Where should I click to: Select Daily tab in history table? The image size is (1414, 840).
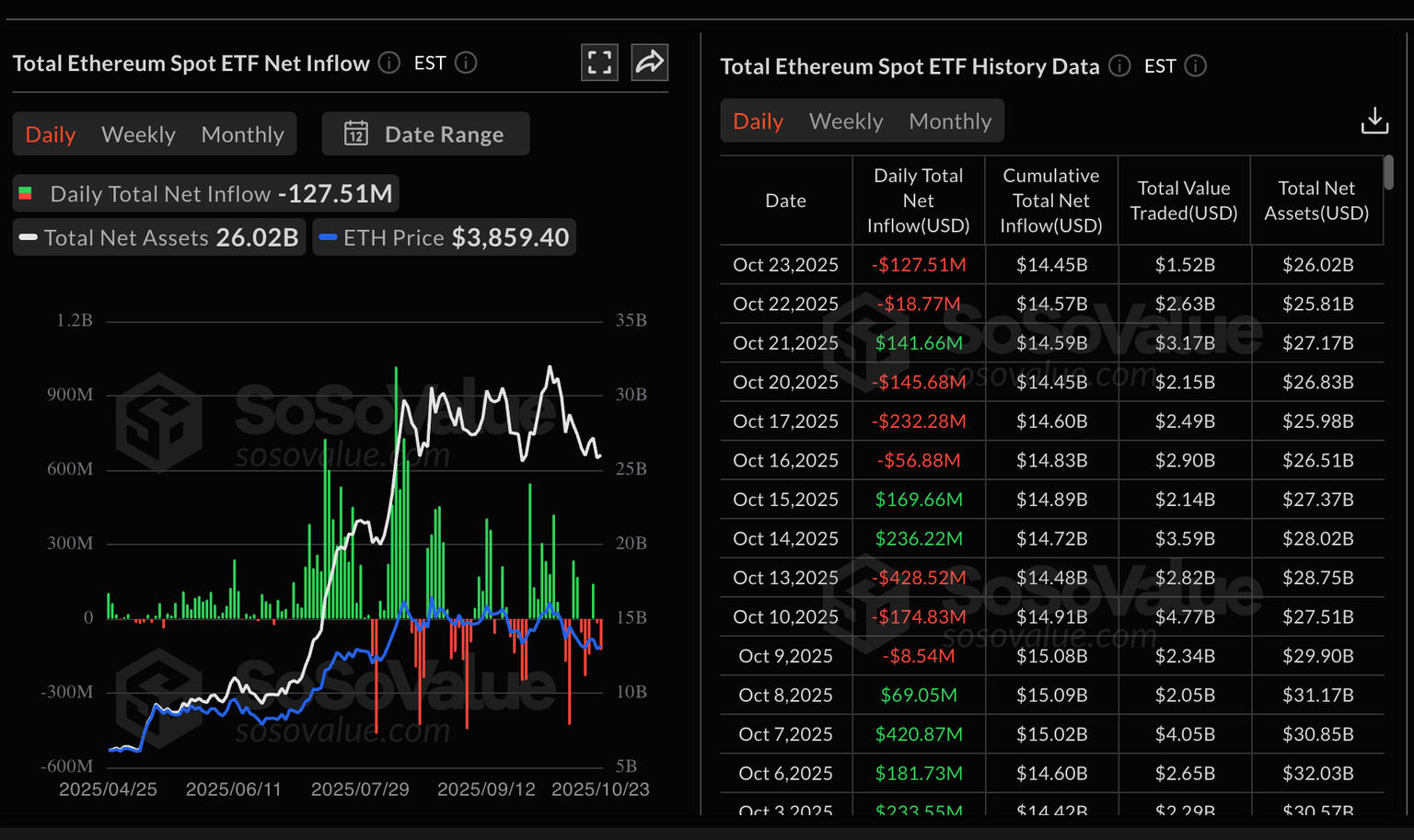click(758, 121)
